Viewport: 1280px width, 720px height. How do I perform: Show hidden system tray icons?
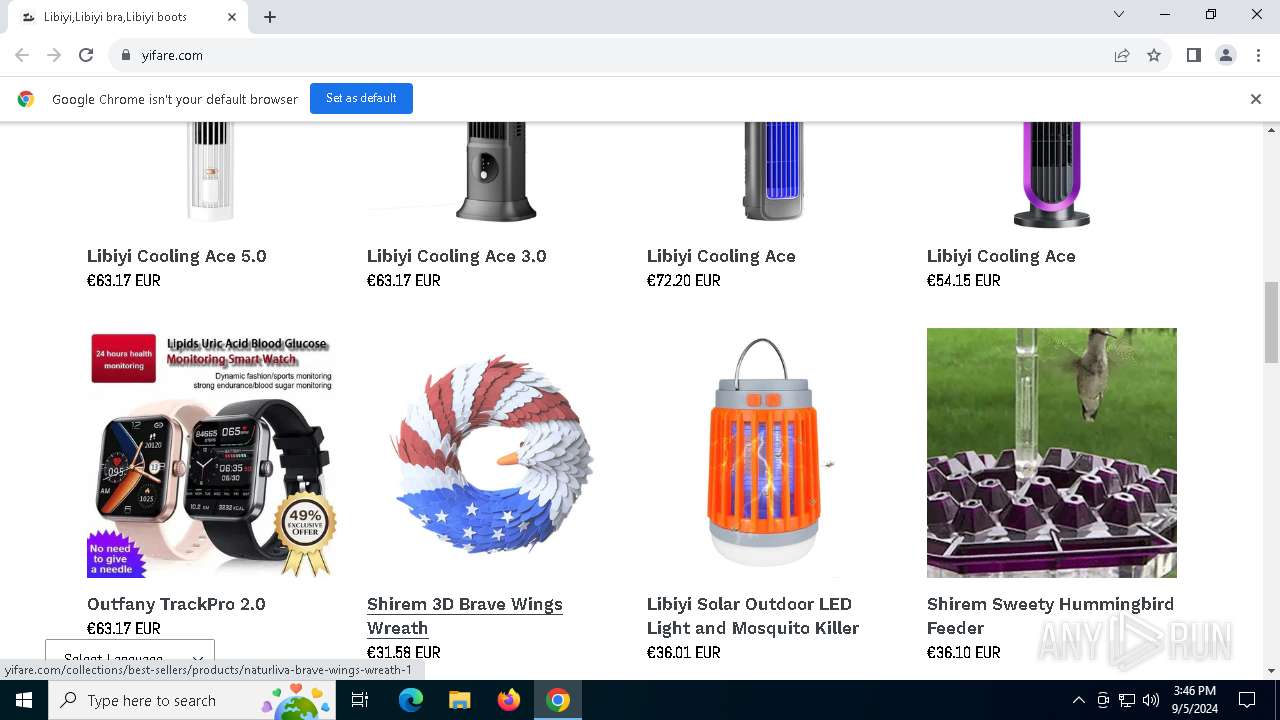1078,700
